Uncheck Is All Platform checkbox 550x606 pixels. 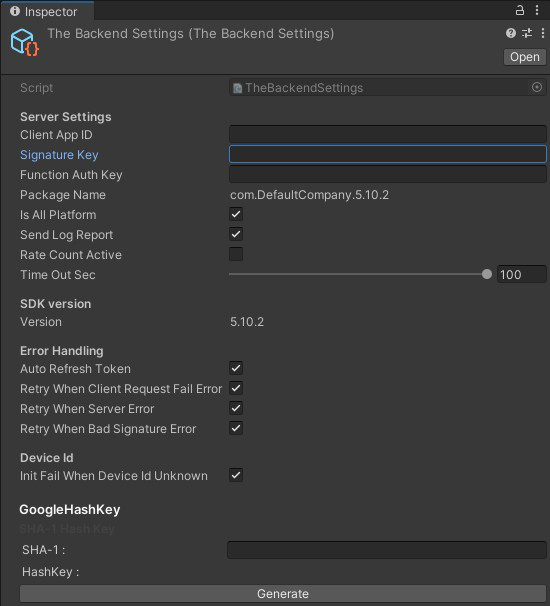pyautogui.click(x=236, y=214)
